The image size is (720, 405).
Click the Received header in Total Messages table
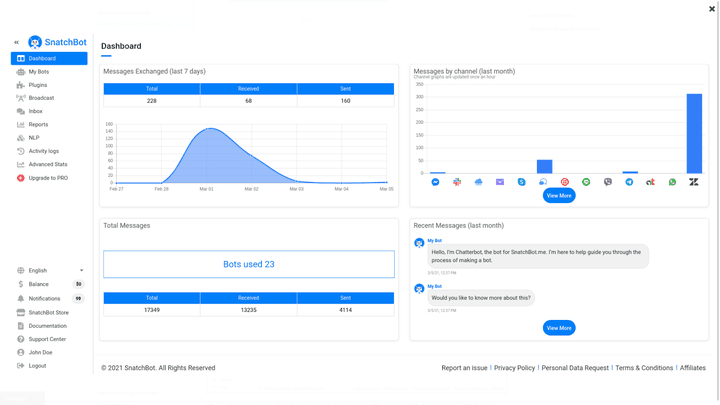(x=248, y=298)
